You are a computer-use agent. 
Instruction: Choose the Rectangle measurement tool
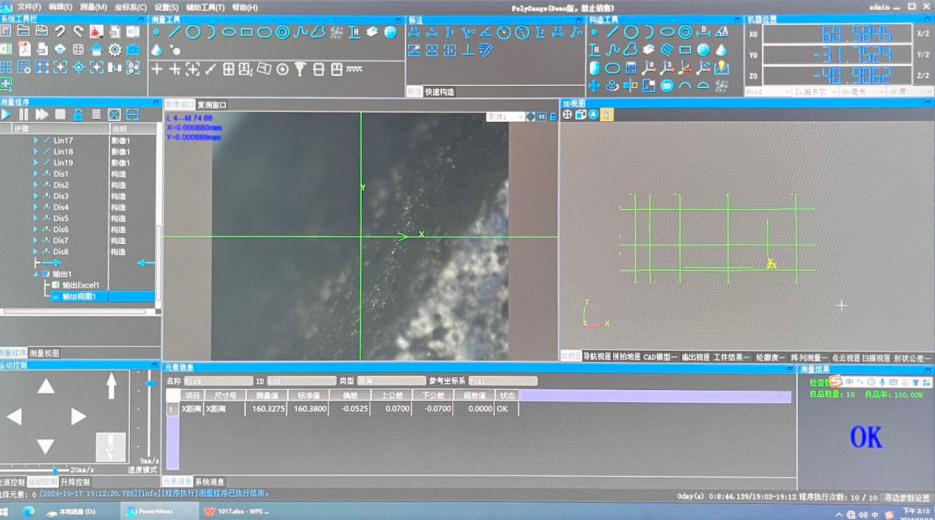point(247,32)
